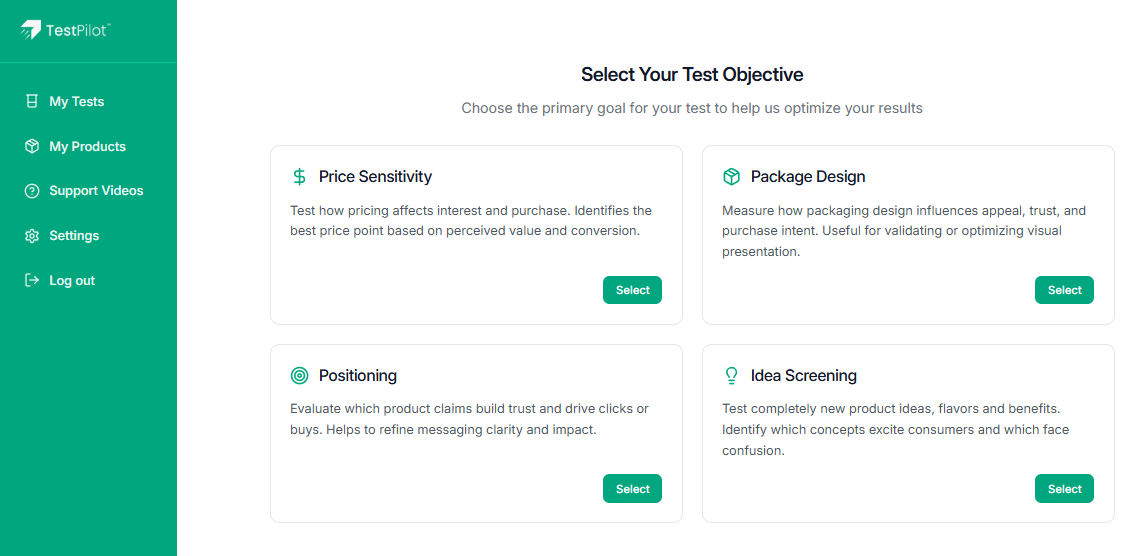Screen dimensions: 1146x556
Task: Click the Positioning target icon
Action: click(x=299, y=376)
